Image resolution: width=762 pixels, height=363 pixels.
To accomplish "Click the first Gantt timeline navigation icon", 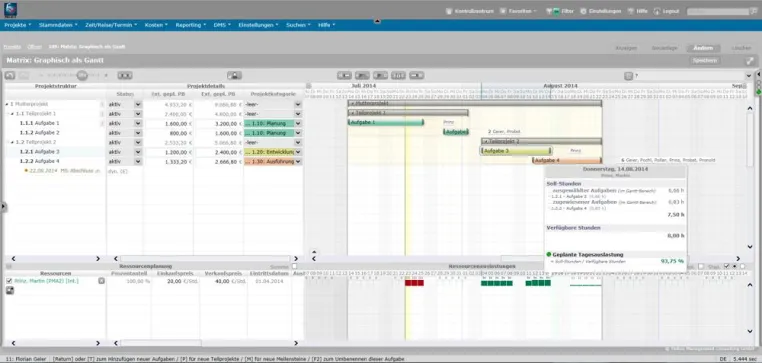I will [x=345, y=75].
